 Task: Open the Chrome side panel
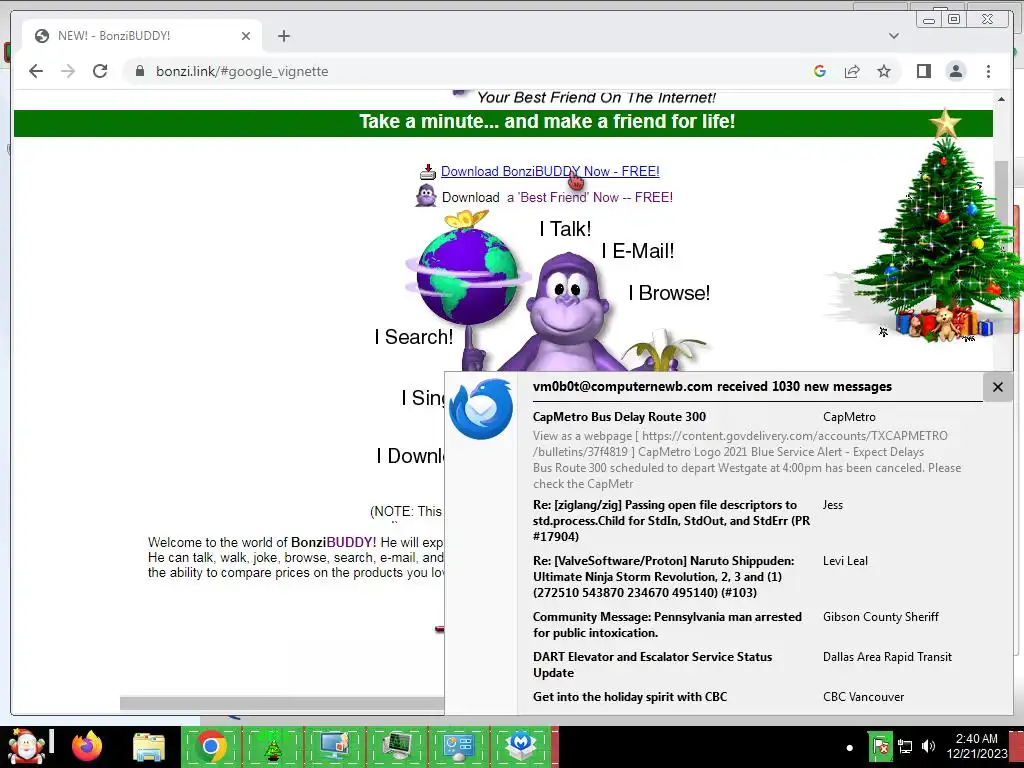[x=923, y=71]
